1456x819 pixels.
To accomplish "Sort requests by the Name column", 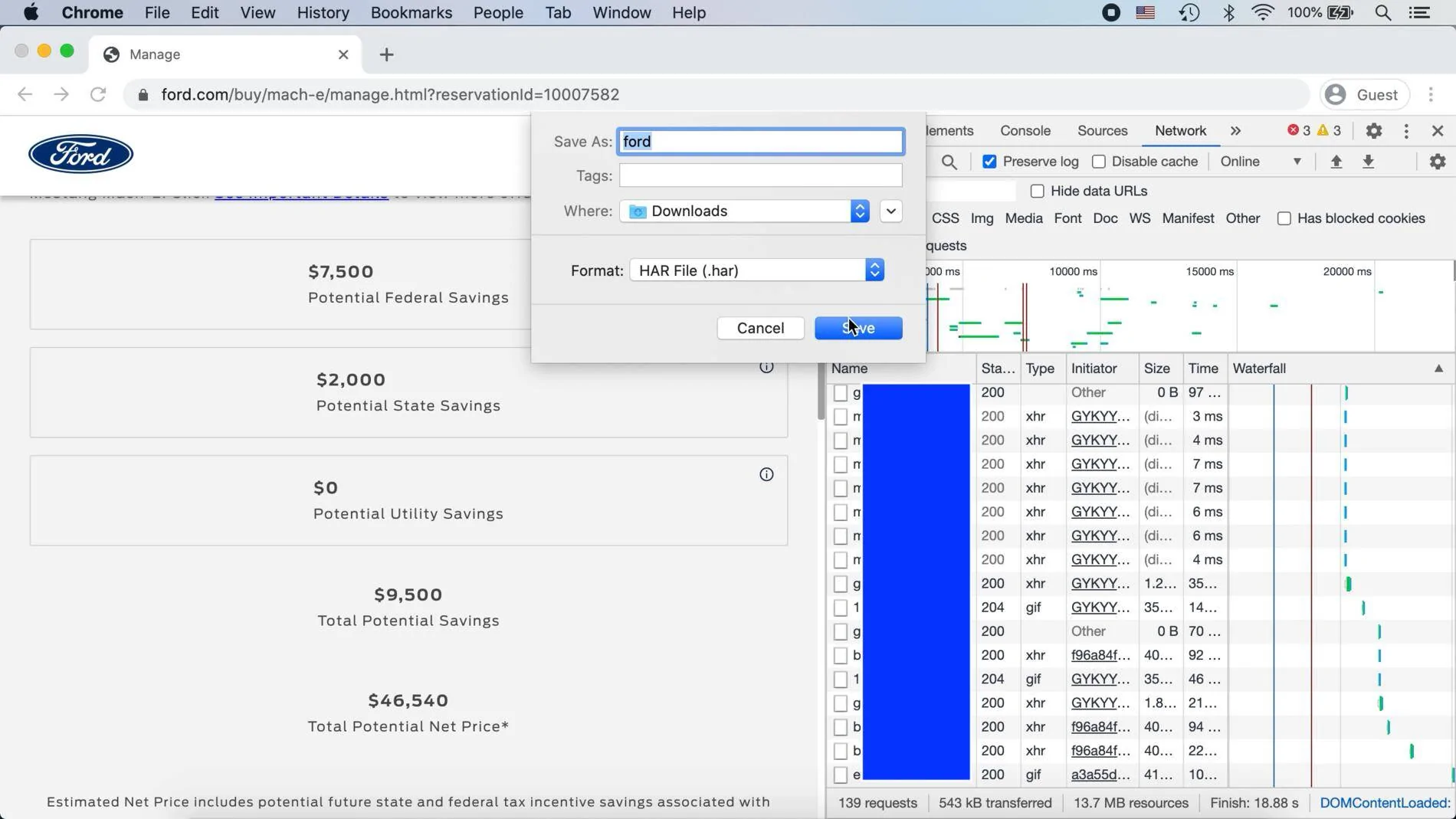I will click(901, 369).
